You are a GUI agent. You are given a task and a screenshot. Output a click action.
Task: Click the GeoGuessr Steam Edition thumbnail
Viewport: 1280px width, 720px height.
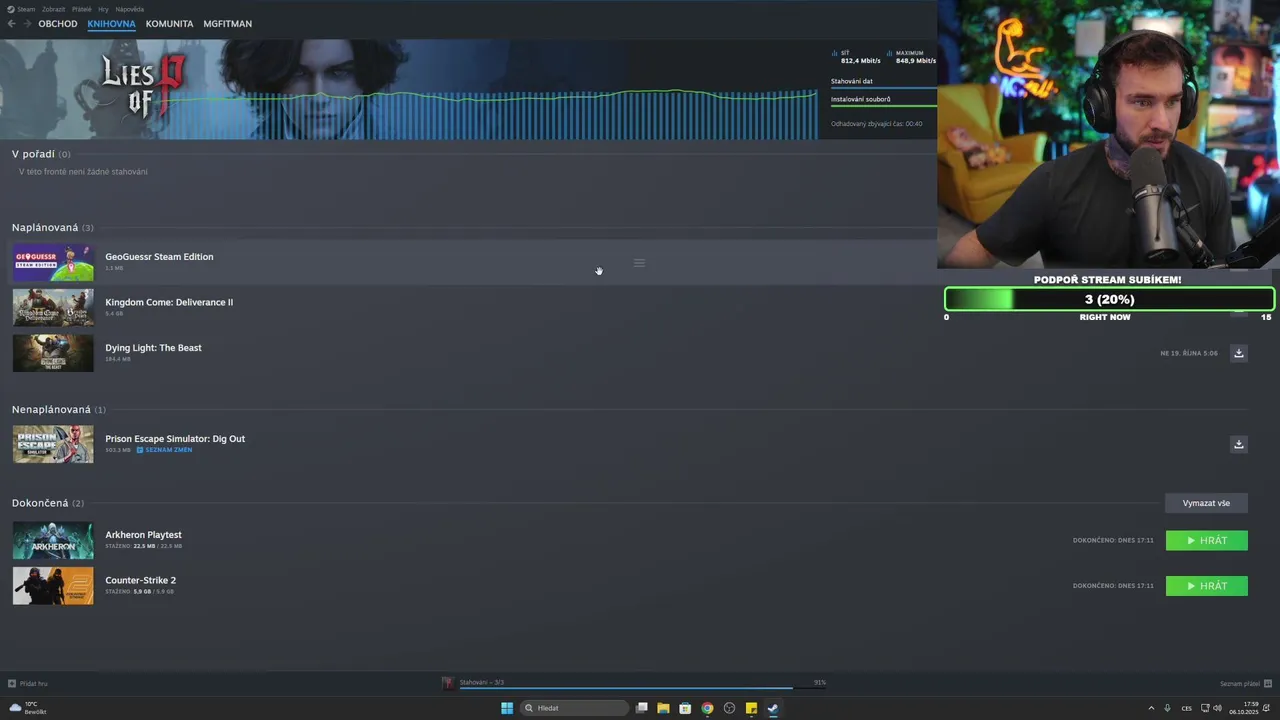pyautogui.click(x=53, y=263)
